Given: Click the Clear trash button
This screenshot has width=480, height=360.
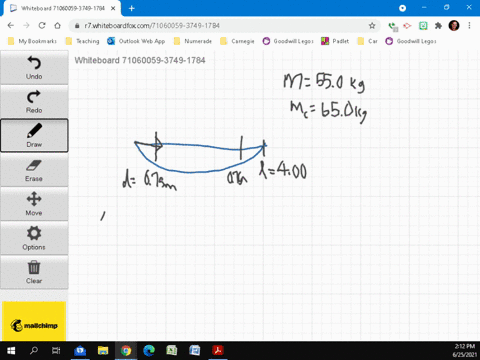Looking at the screenshot, I should click(x=34, y=272).
